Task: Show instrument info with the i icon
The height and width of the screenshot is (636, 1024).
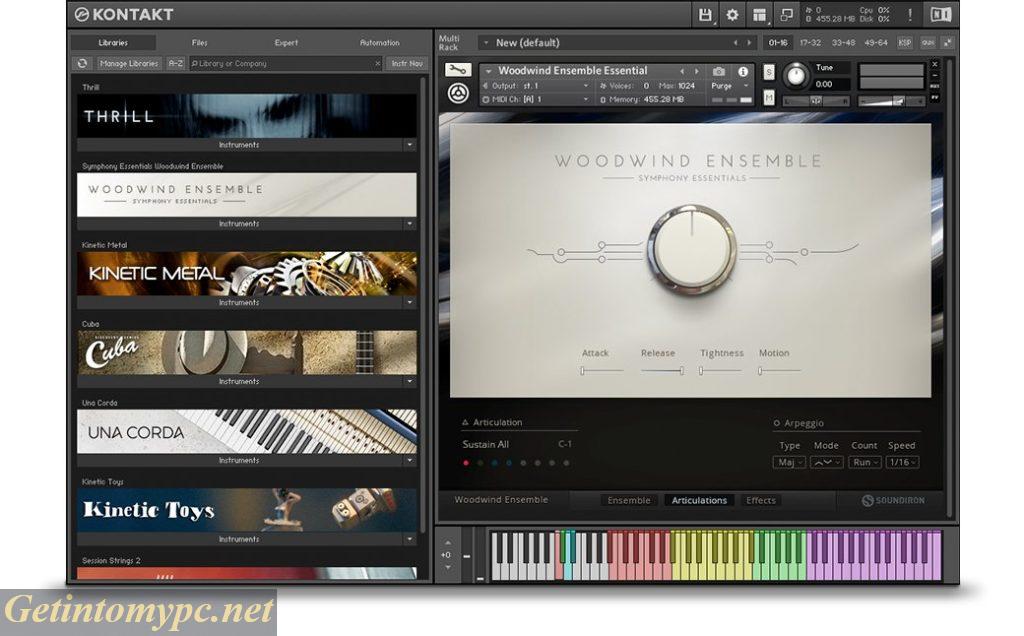Action: pos(743,71)
